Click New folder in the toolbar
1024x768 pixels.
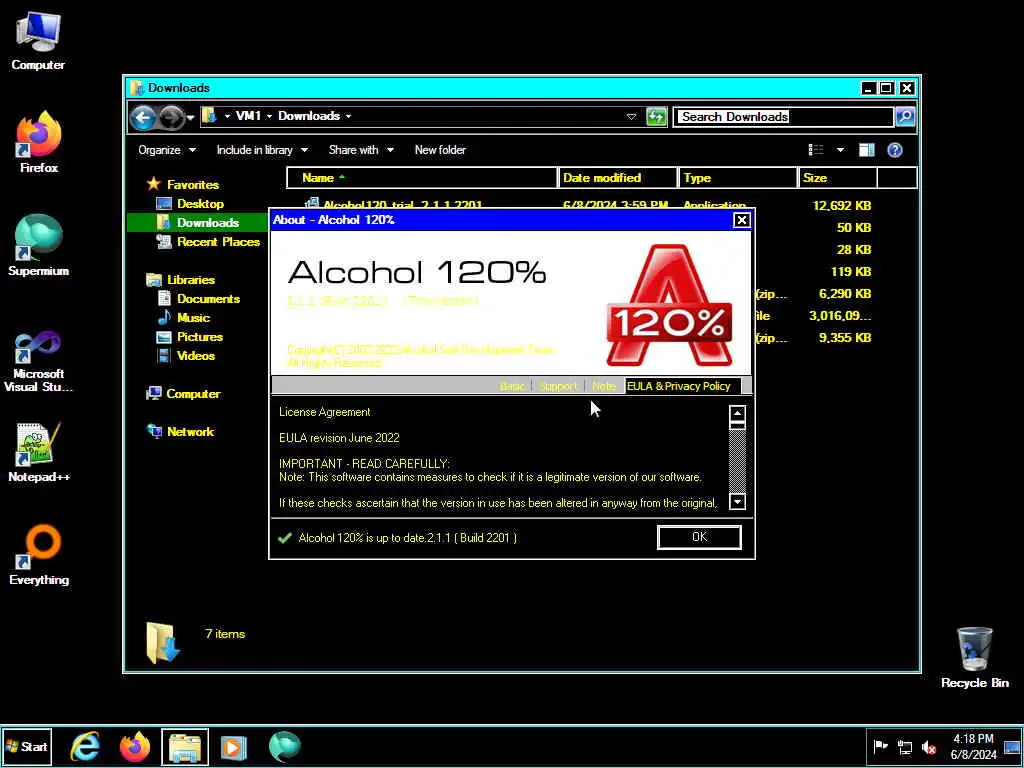(440, 150)
